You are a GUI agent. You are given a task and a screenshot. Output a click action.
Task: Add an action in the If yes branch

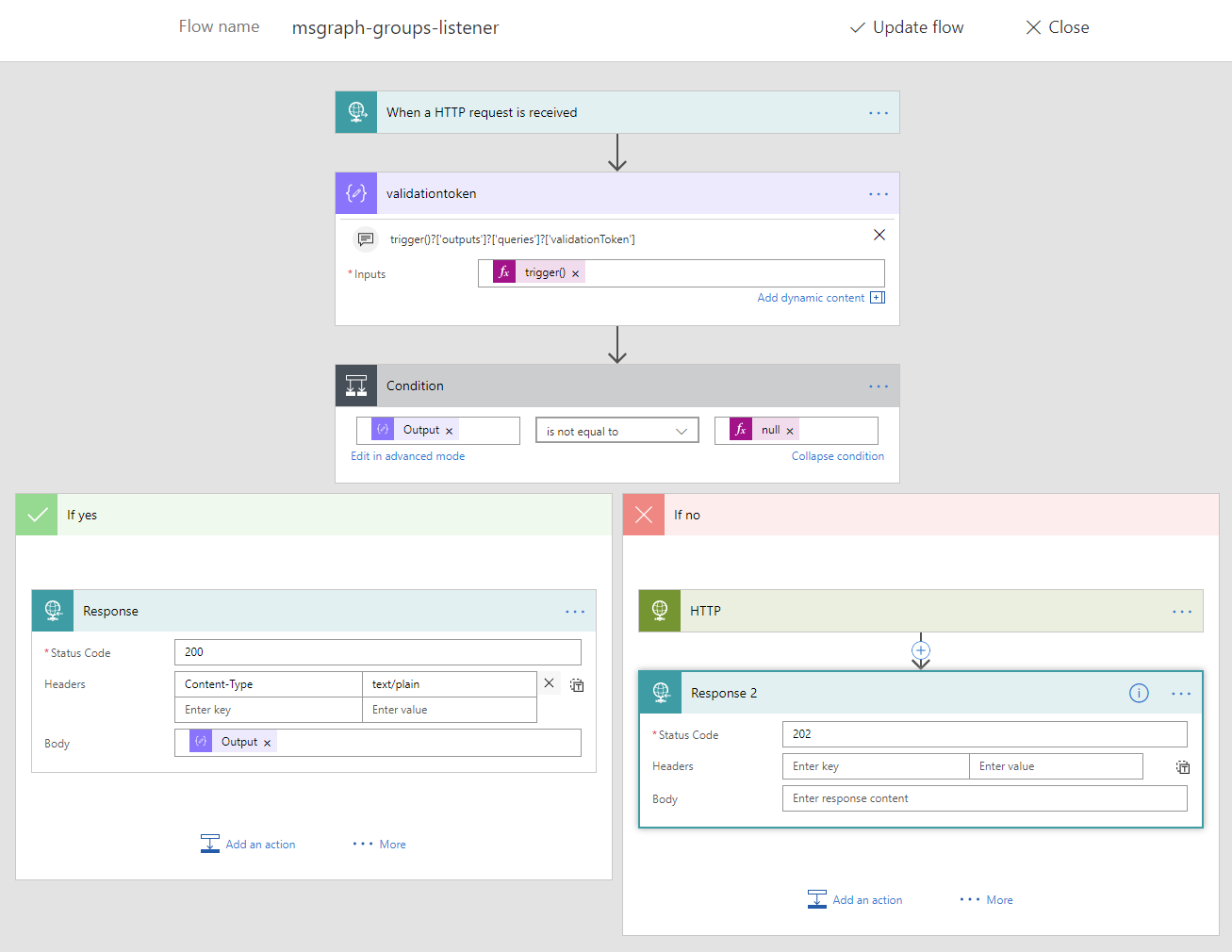click(x=249, y=845)
